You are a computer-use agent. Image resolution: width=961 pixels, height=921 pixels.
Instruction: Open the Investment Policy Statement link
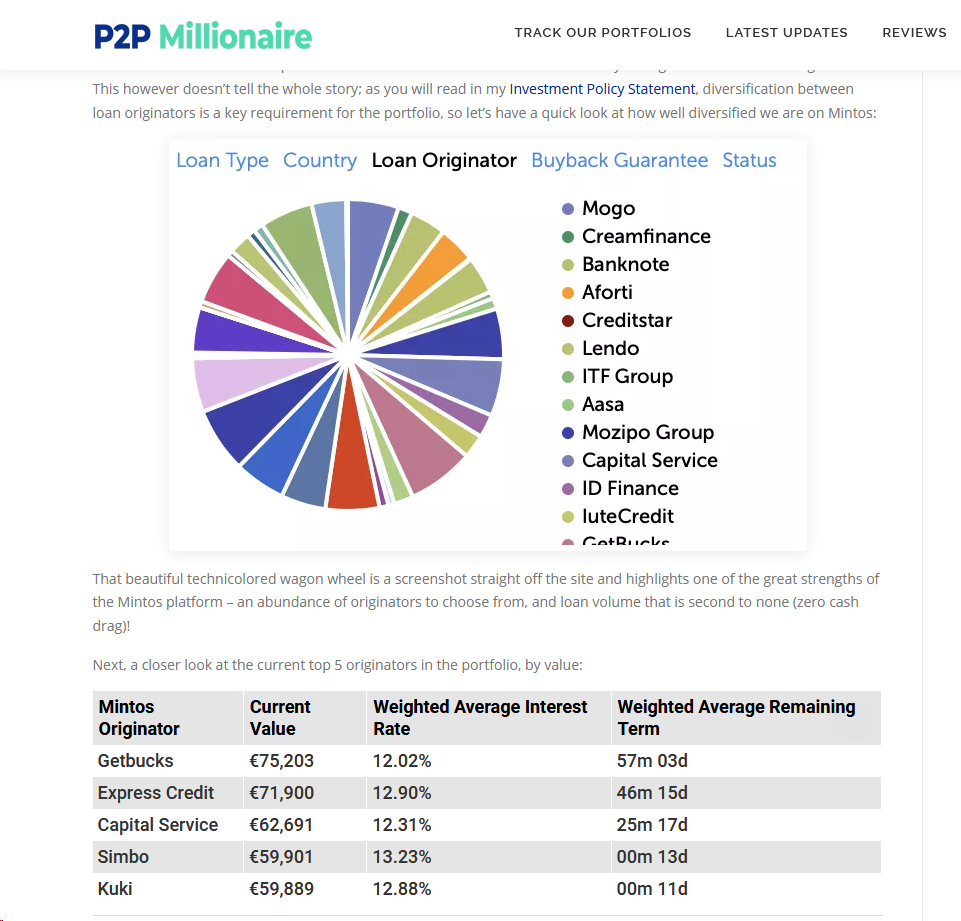(x=602, y=89)
